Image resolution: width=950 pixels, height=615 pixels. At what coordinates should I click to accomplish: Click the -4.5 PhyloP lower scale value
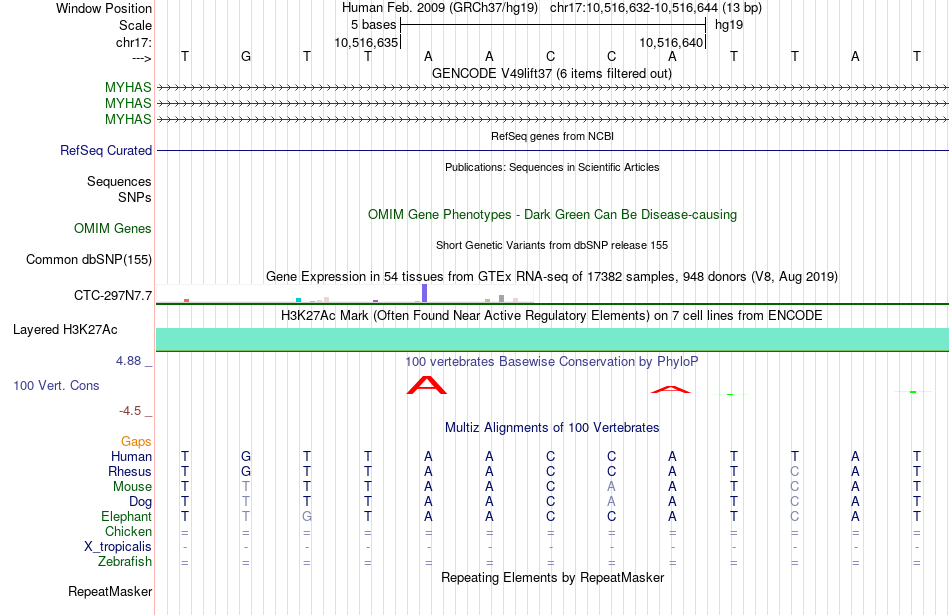[130, 411]
